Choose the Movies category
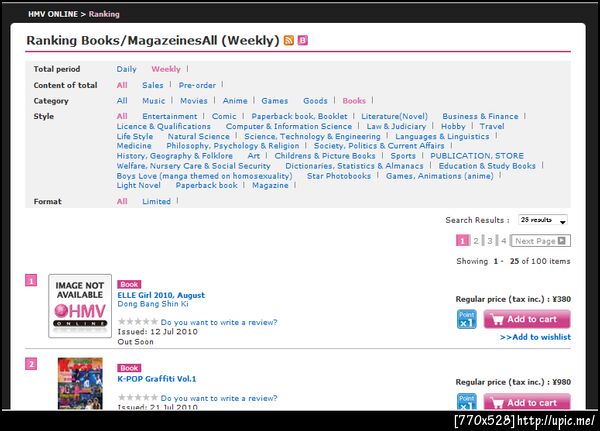 (194, 101)
